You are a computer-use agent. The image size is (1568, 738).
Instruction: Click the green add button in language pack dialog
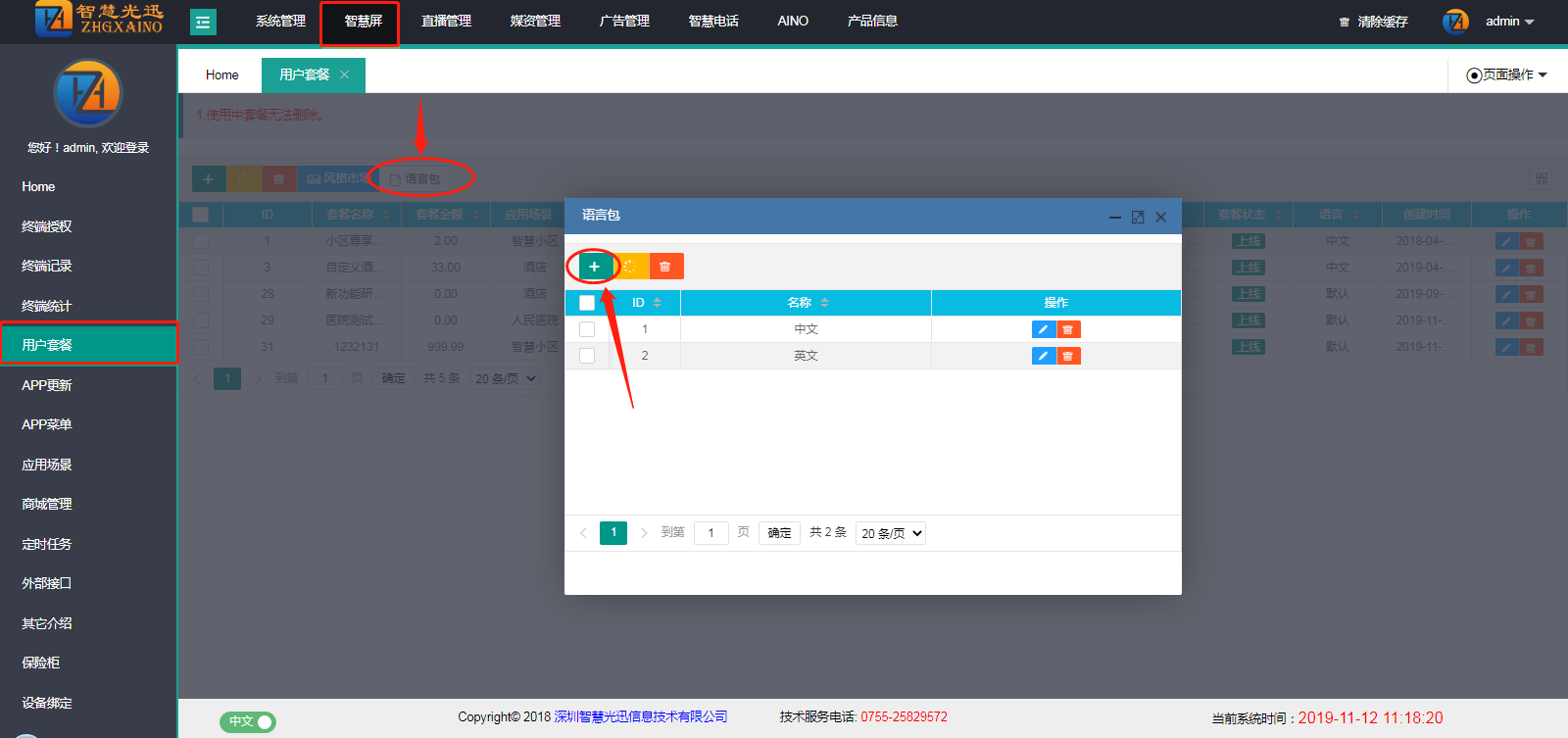click(594, 267)
